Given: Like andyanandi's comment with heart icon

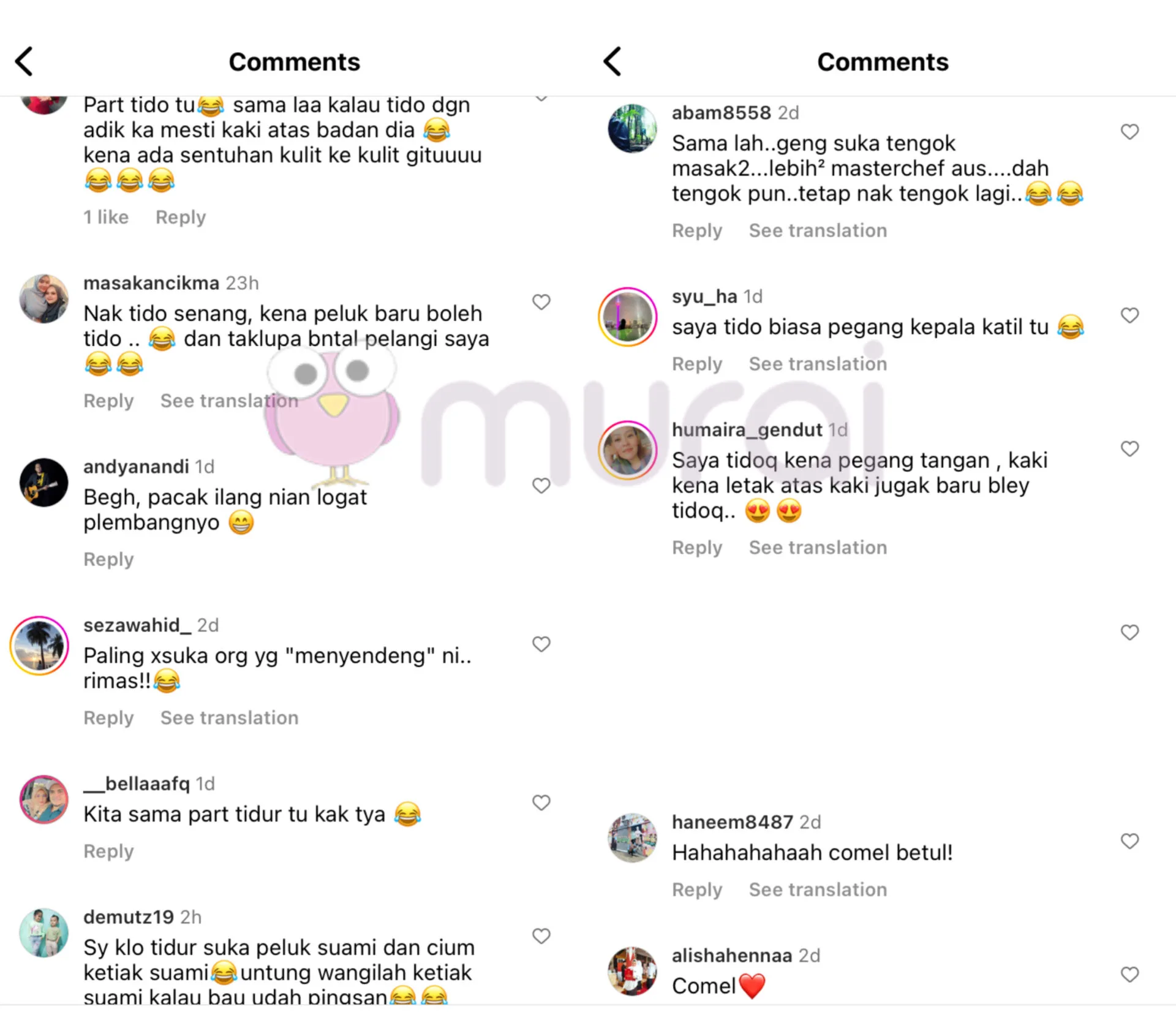Looking at the screenshot, I should [x=541, y=486].
